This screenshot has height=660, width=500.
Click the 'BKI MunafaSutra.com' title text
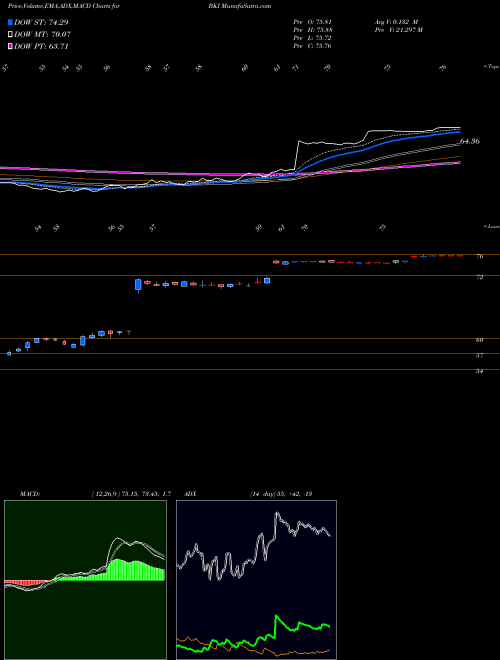(x=239, y=6)
